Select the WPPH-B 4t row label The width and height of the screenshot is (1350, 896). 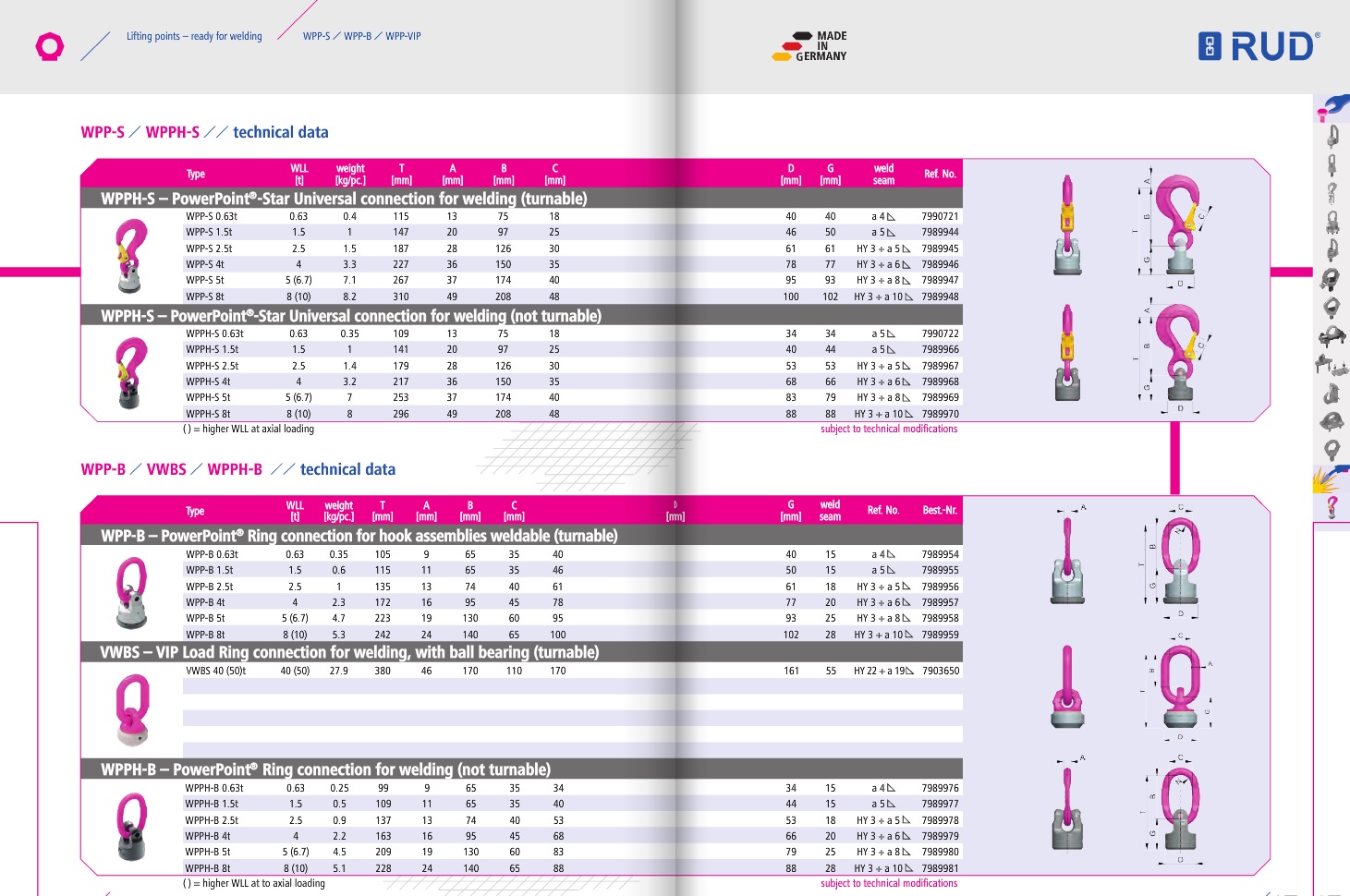[208, 836]
